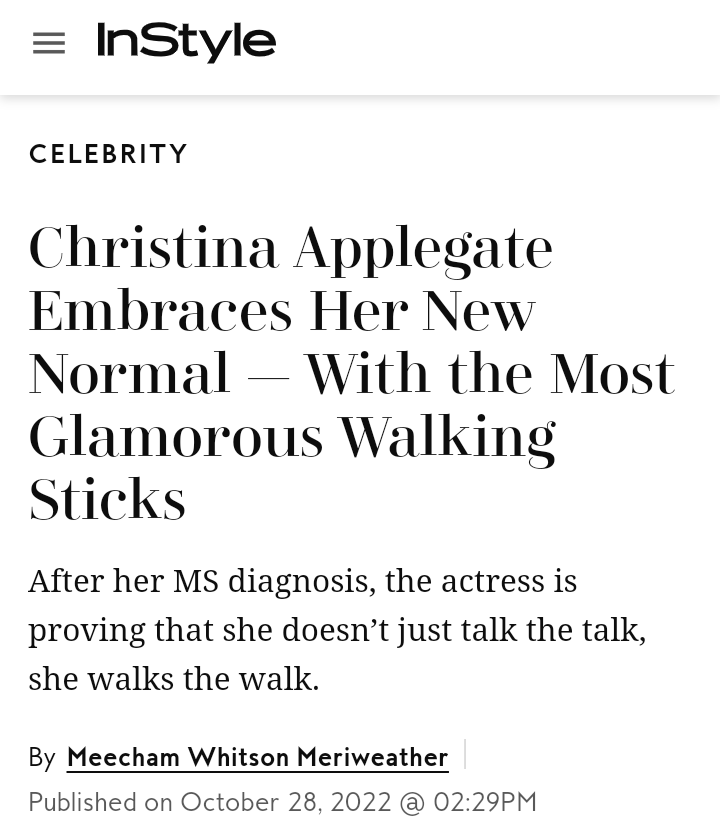The height and width of the screenshot is (839, 720).
Task: Click "Christina Applegate" in the headline
Action: [290, 247]
